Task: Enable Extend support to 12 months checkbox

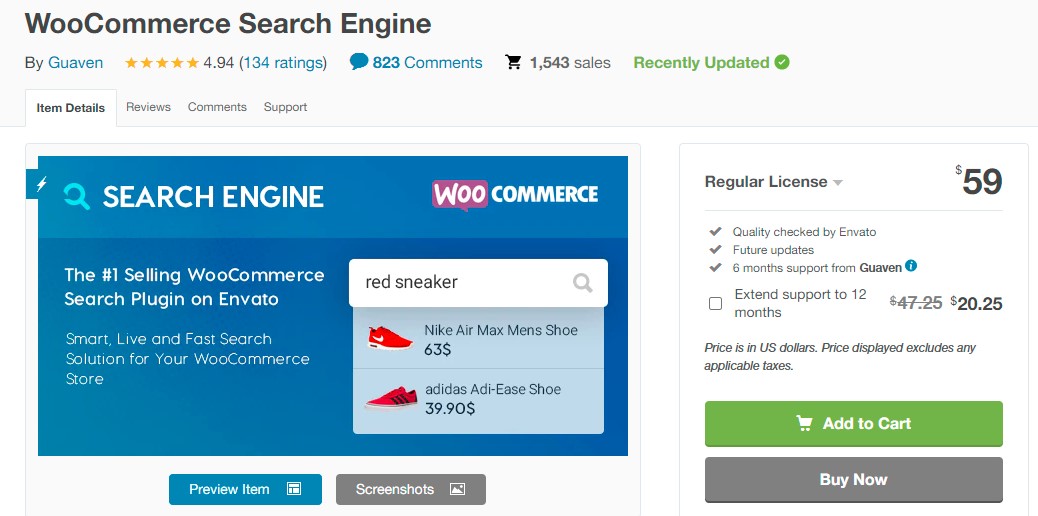Action: click(x=715, y=303)
